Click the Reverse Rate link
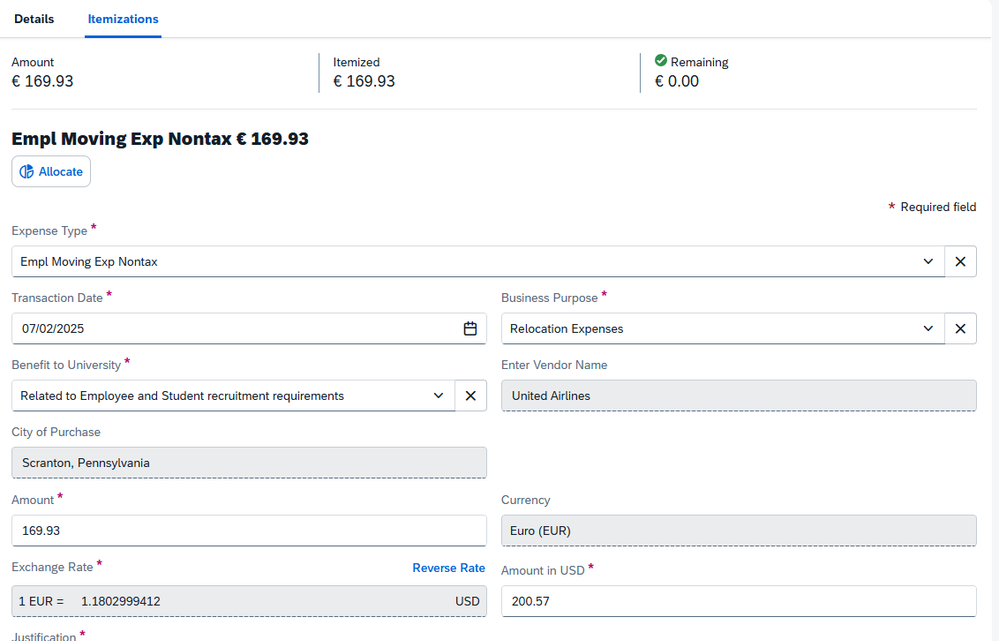Viewport: 999px width, 641px height. click(x=448, y=568)
